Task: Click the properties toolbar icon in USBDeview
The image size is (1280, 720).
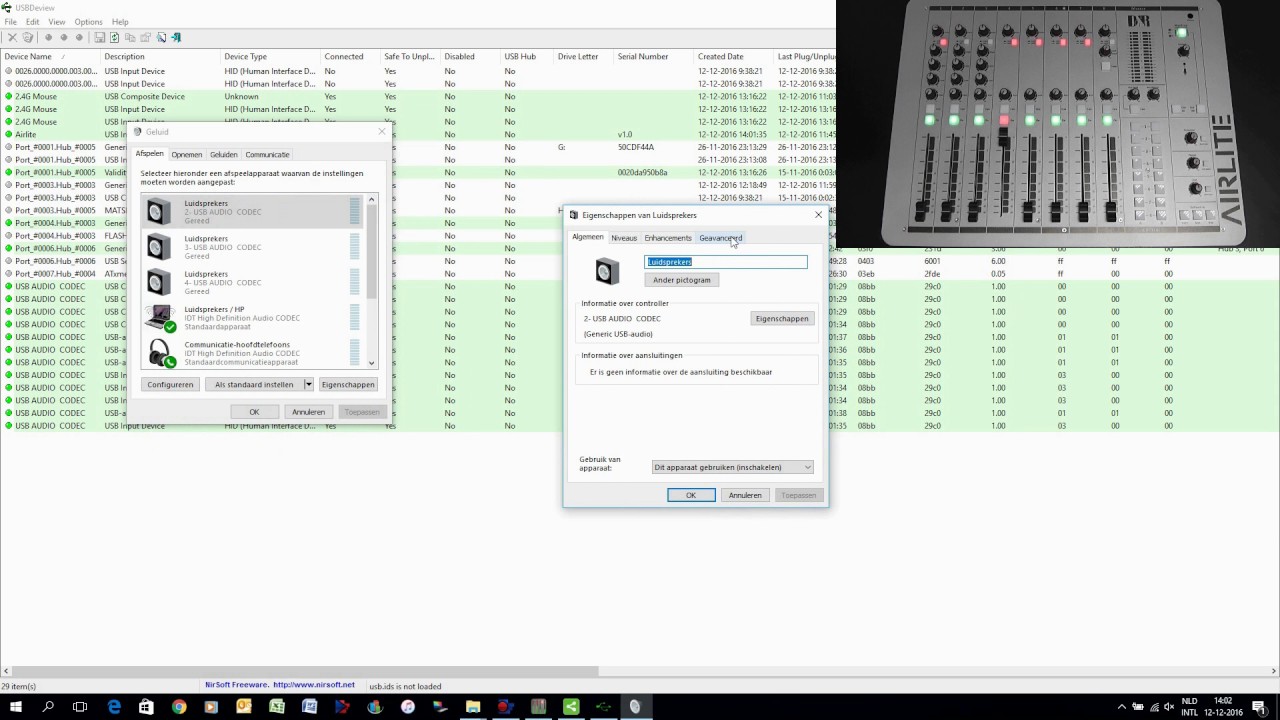Action: [146, 37]
